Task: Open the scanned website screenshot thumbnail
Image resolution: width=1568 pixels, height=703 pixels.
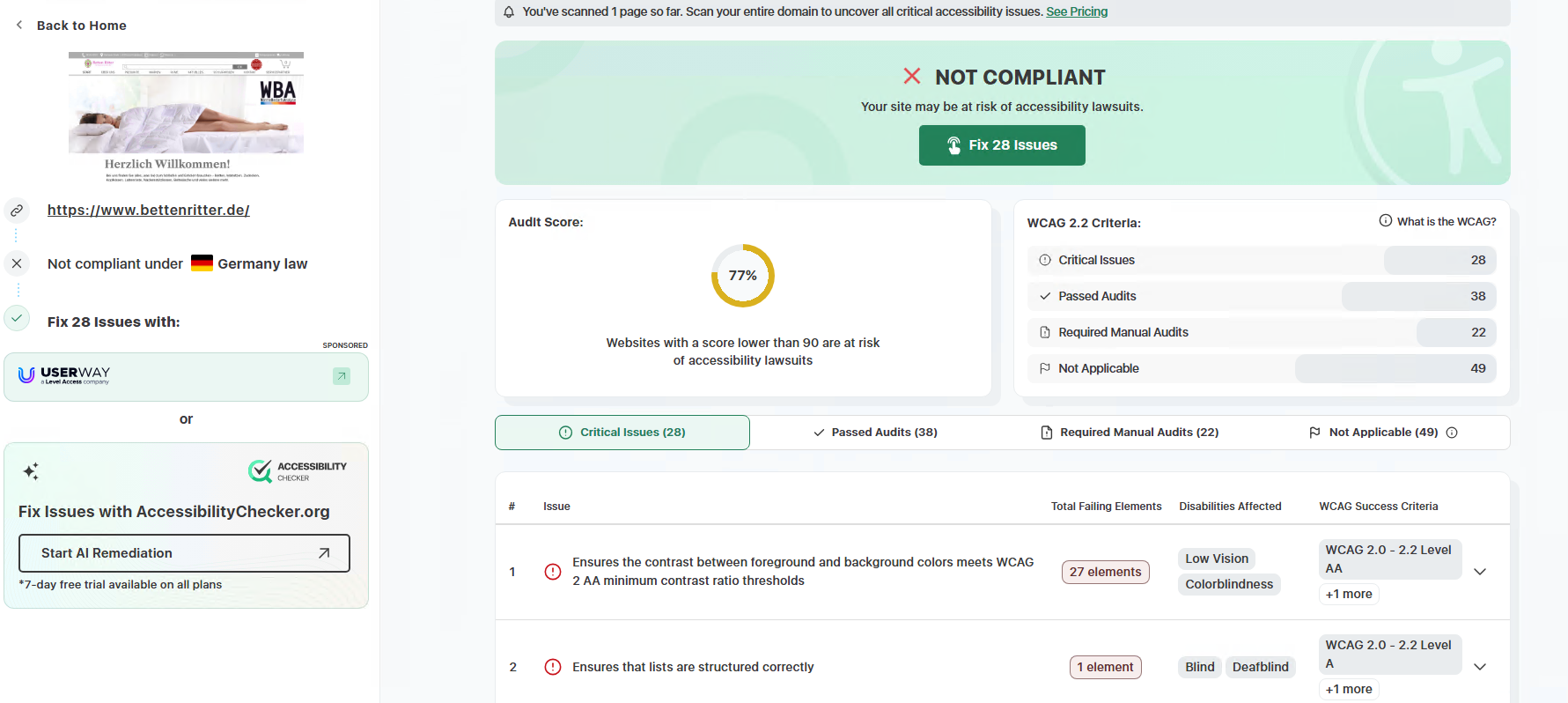Action: pyautogui.click(x=186, y=116)
